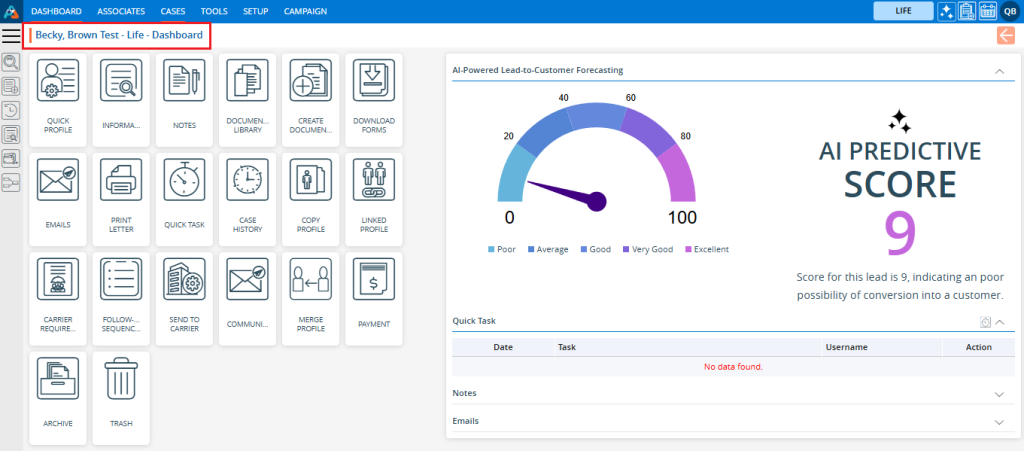Click the QB user avatar

(1009, 11)
